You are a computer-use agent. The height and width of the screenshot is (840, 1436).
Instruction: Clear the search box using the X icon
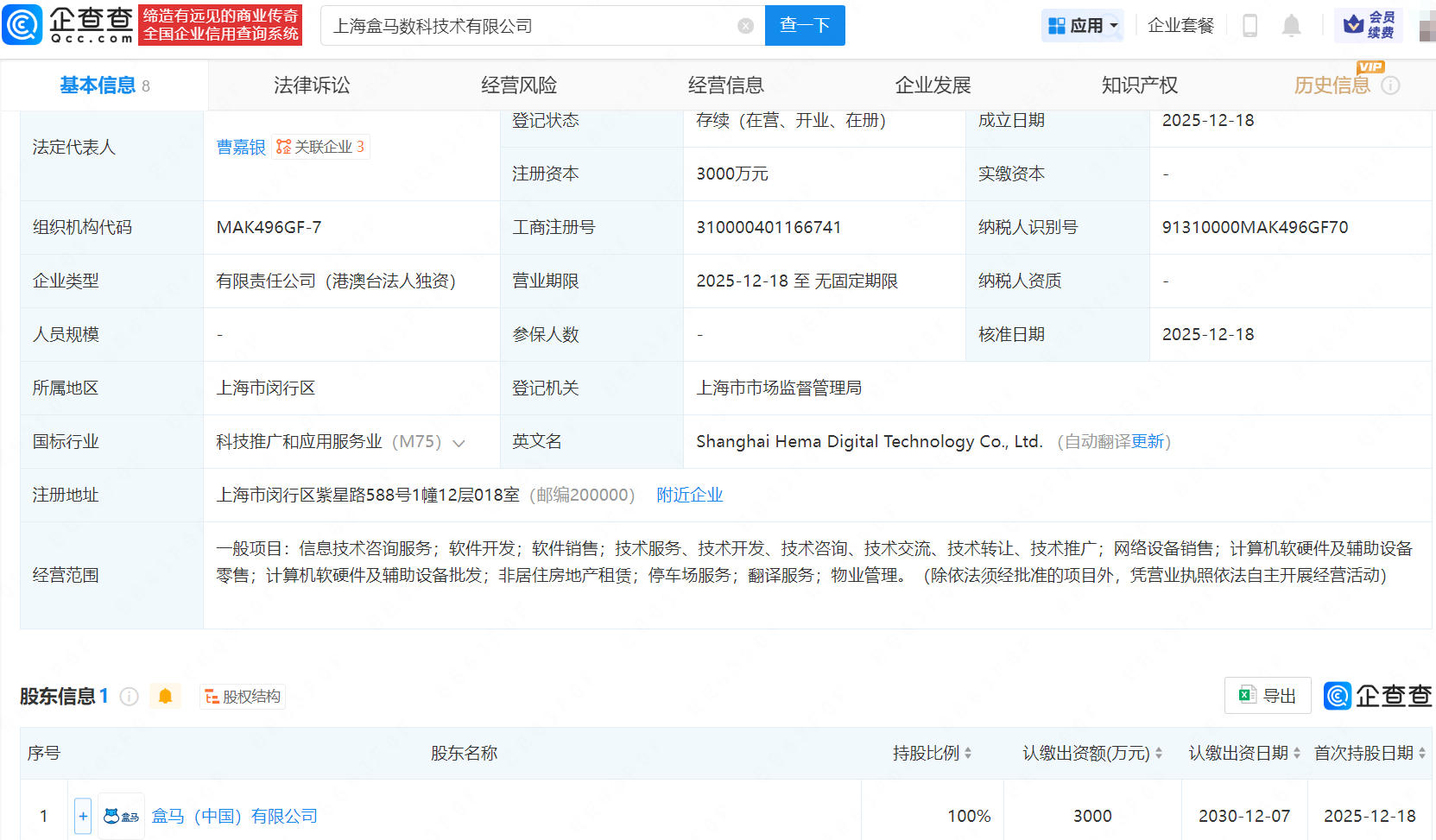[745, 25]
